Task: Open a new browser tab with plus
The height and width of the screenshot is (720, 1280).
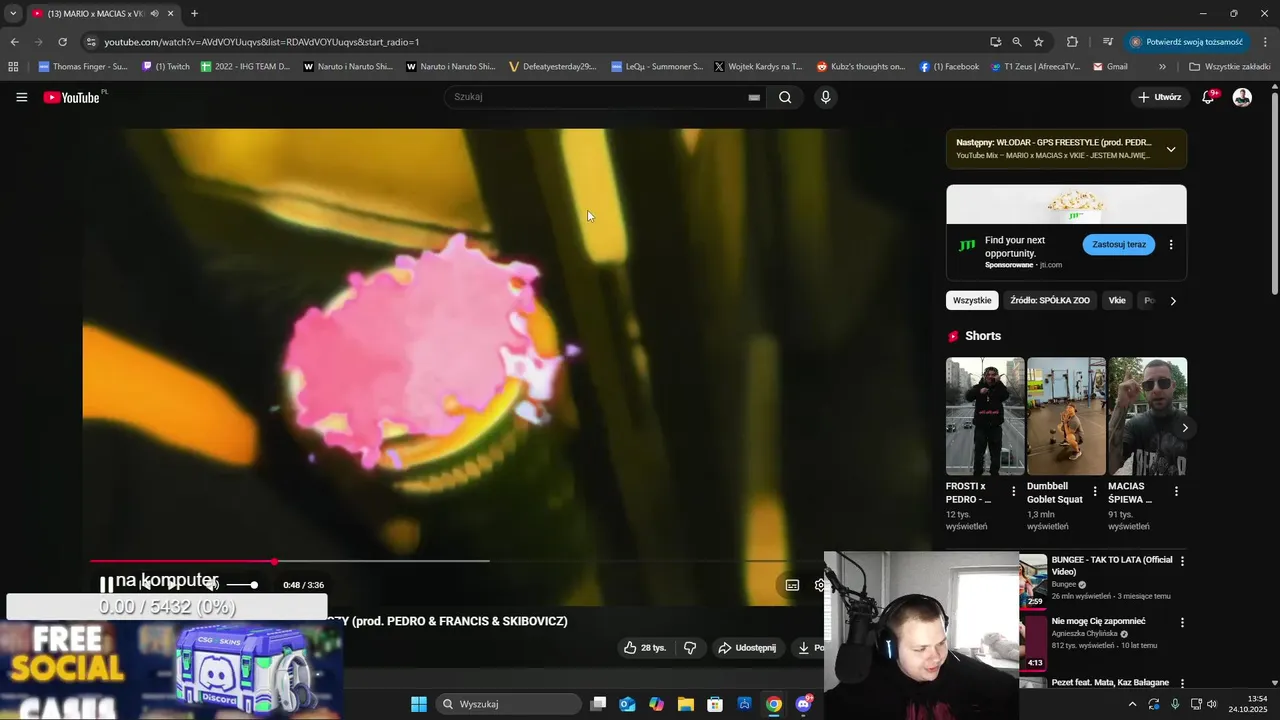Action: click(x=194, y=14)
